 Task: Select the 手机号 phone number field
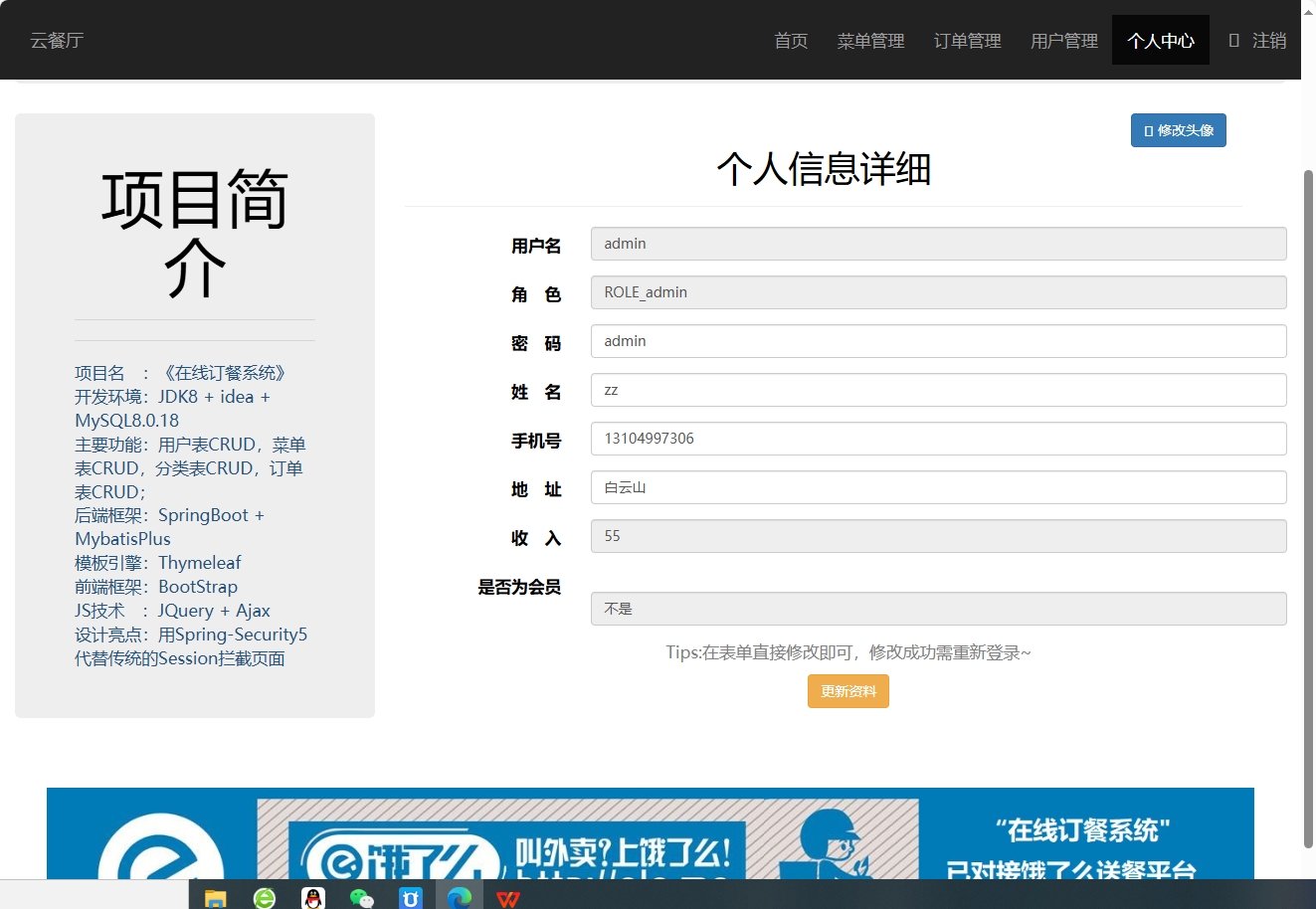[x=938, y=439]
